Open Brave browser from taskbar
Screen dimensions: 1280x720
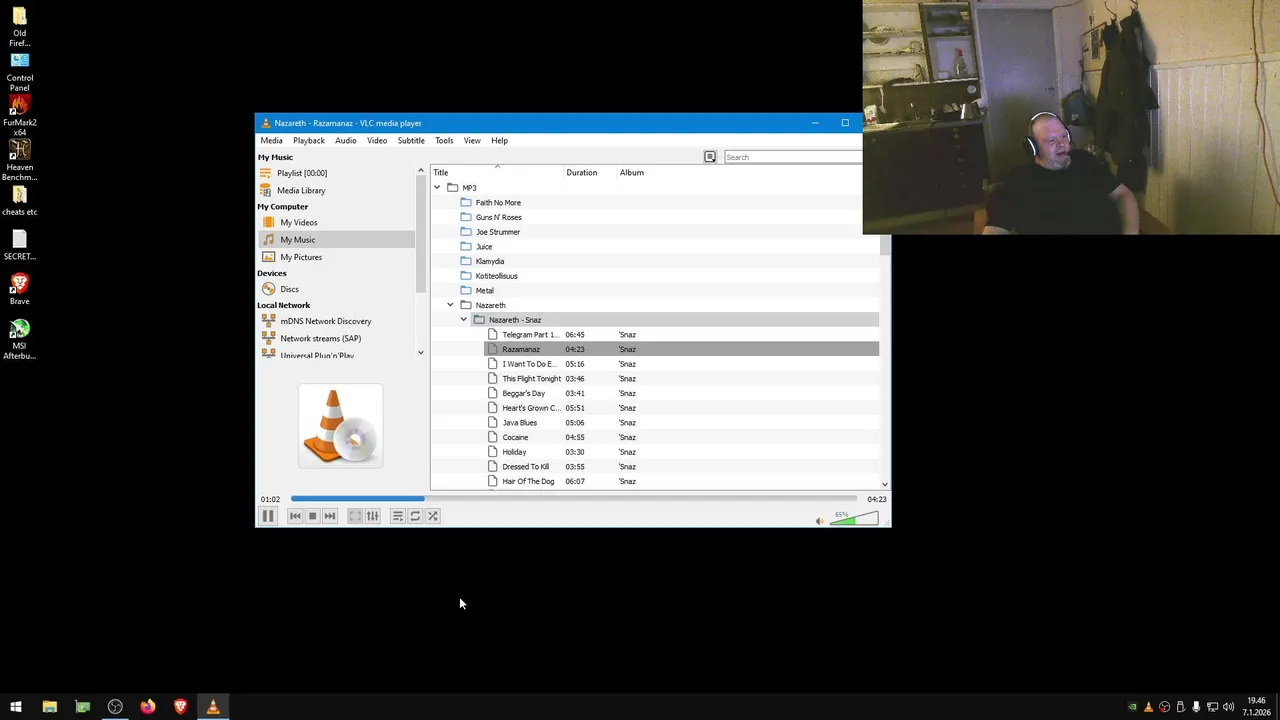[x=180, y=707]
